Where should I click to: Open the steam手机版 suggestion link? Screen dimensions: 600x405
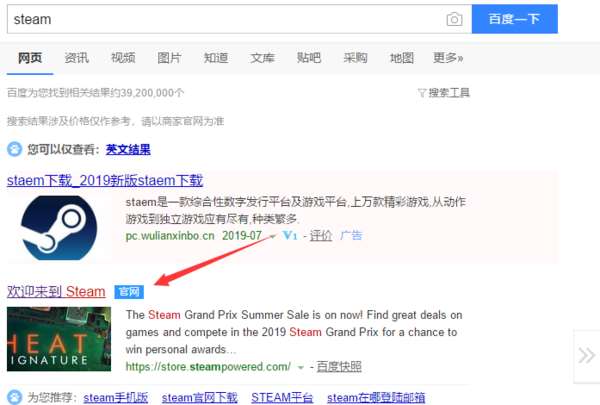pyautogui.click(x=116, y=398)
